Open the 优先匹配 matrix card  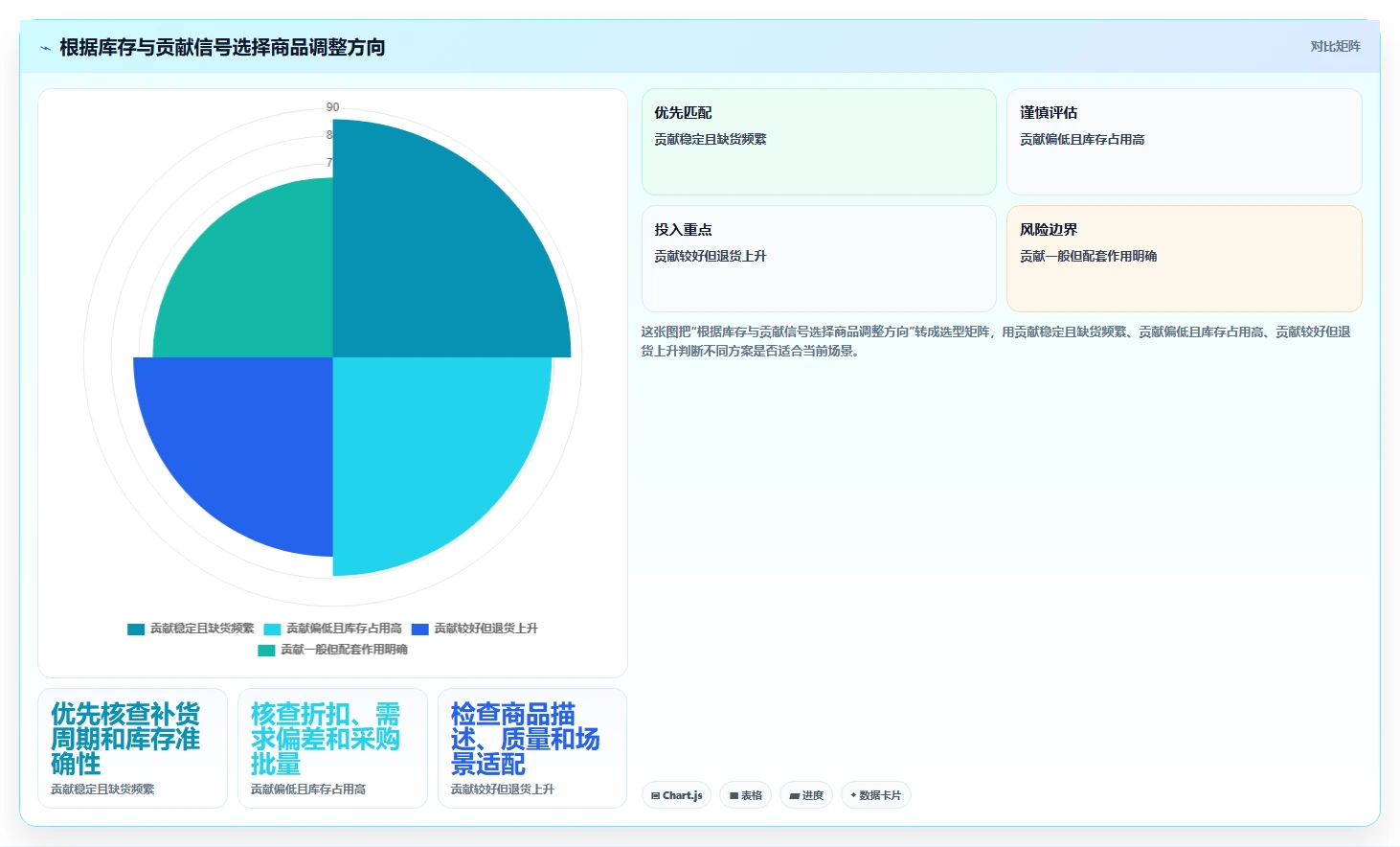point(819,142)
